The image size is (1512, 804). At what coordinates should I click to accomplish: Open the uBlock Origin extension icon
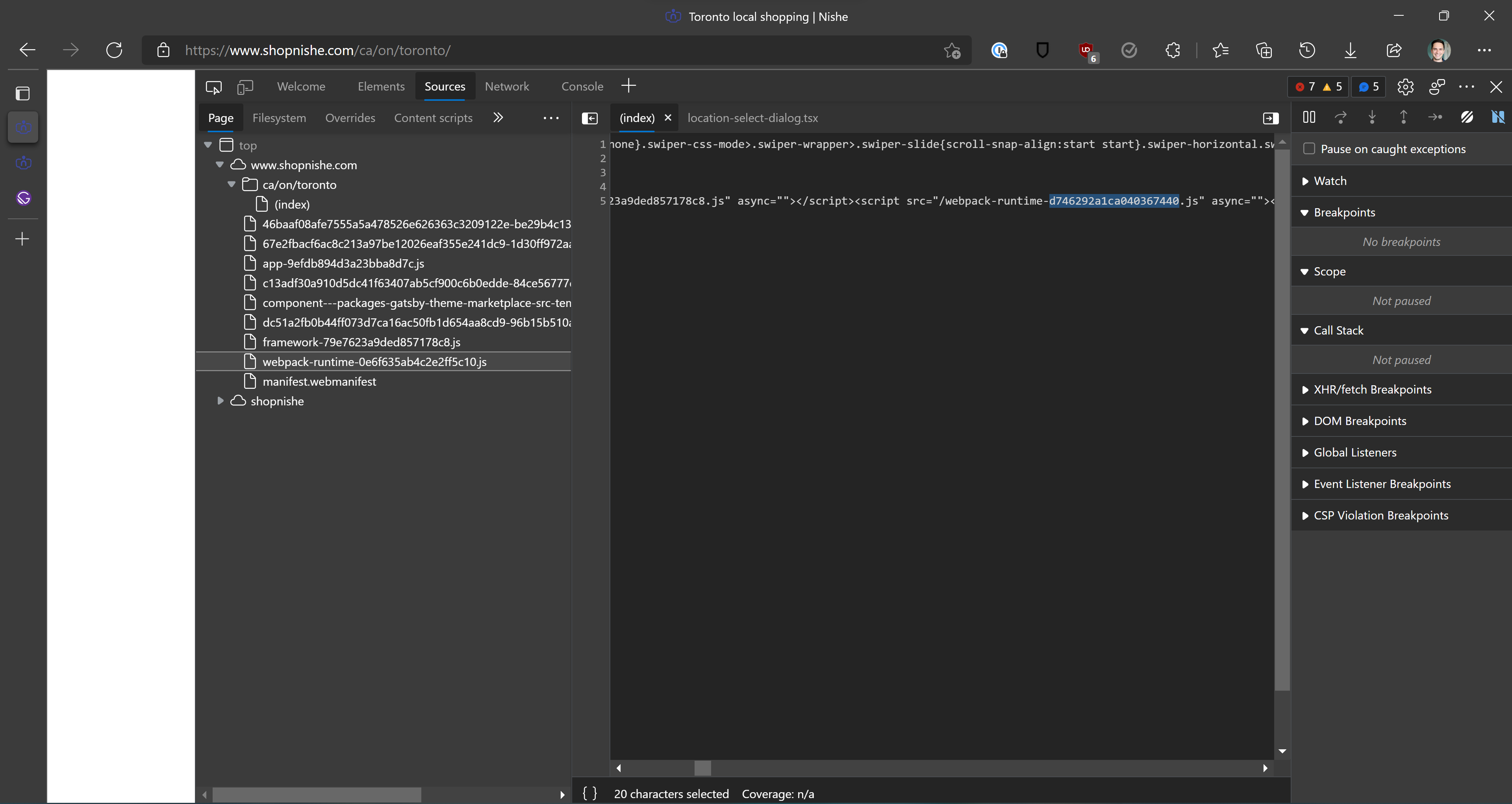tap(1088, 52)
